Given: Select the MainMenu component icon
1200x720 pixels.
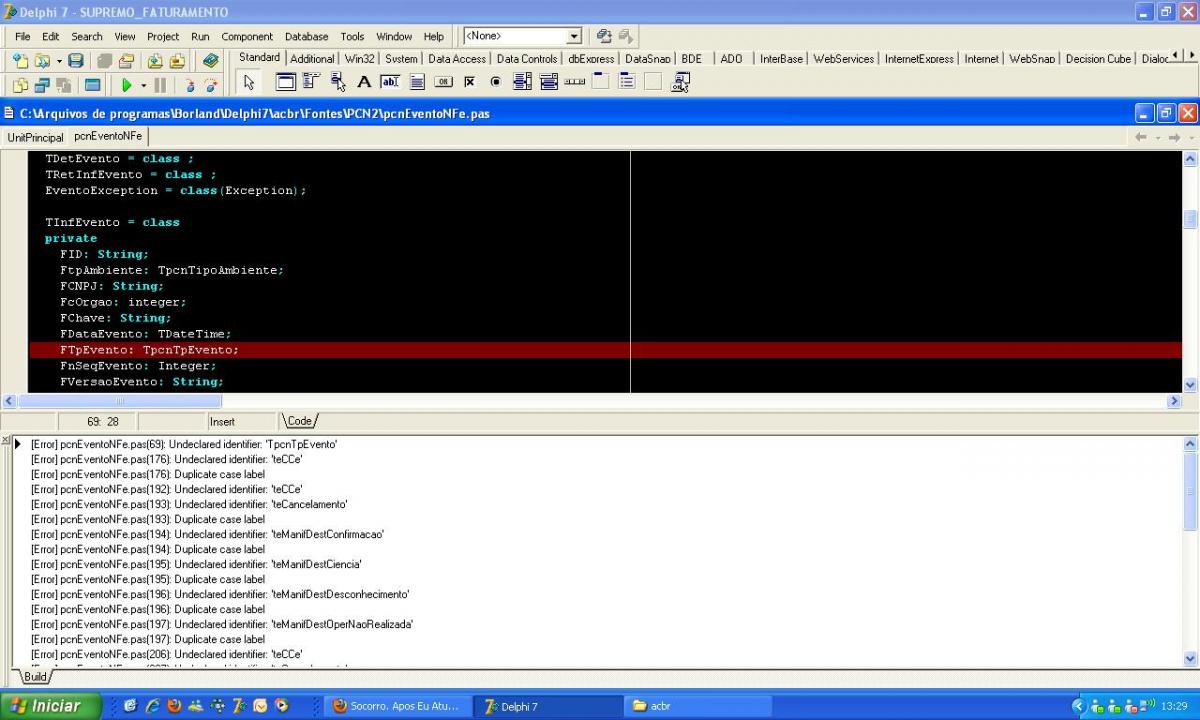Looking at the screenshot, I should click(311, 83).
